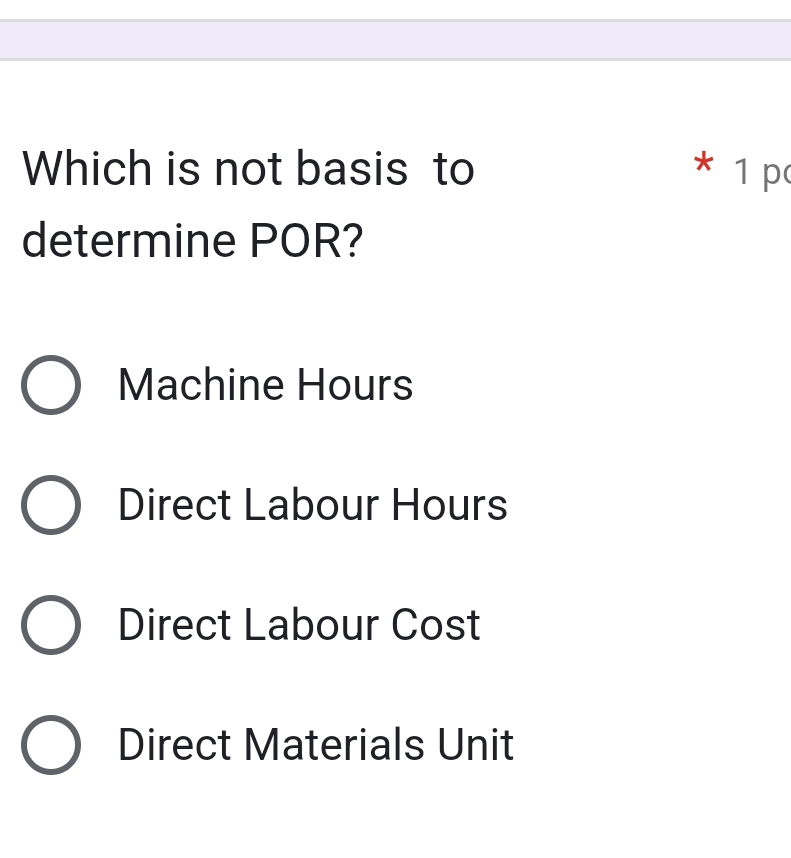
Task: Click the "Machine Hours" option label text
Action: 265,385
